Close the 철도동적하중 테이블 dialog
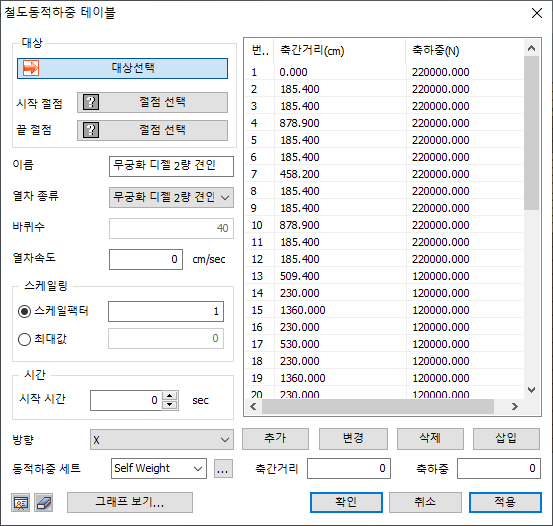 pos(537,13)
